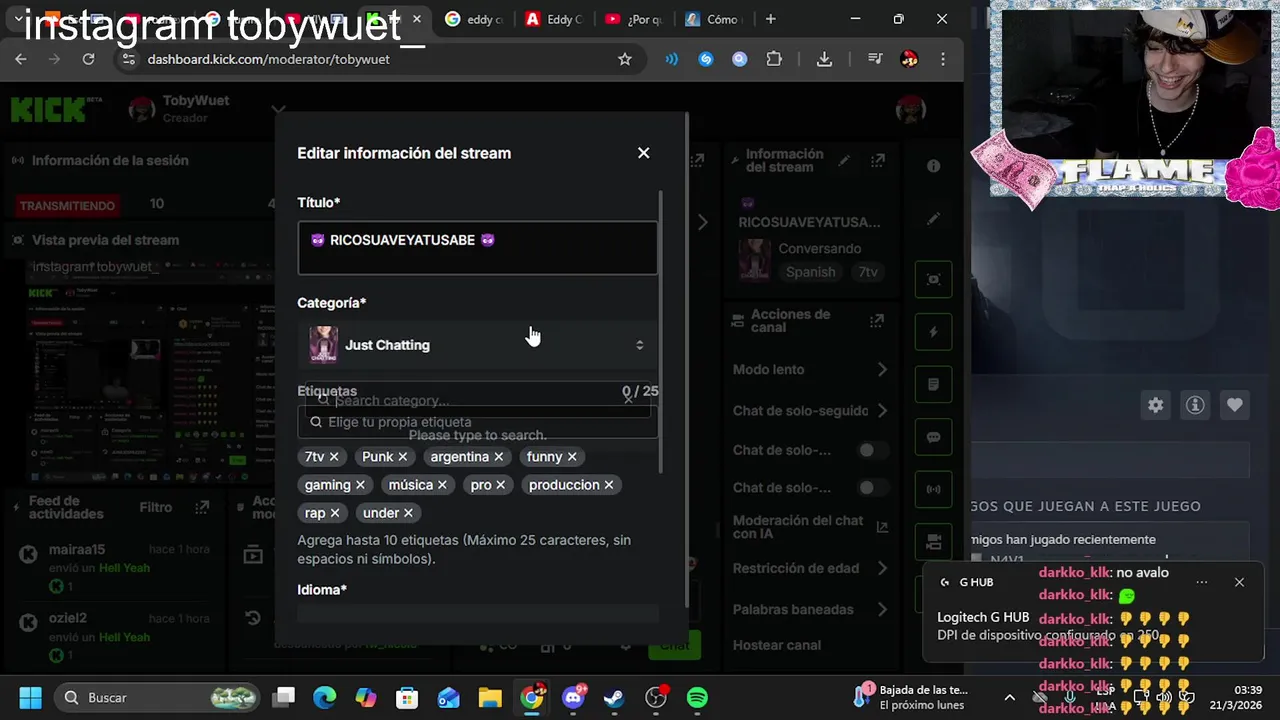Remove the gaming tag
The width and height of the screenshot is (1280, 720).
point(360,485)
